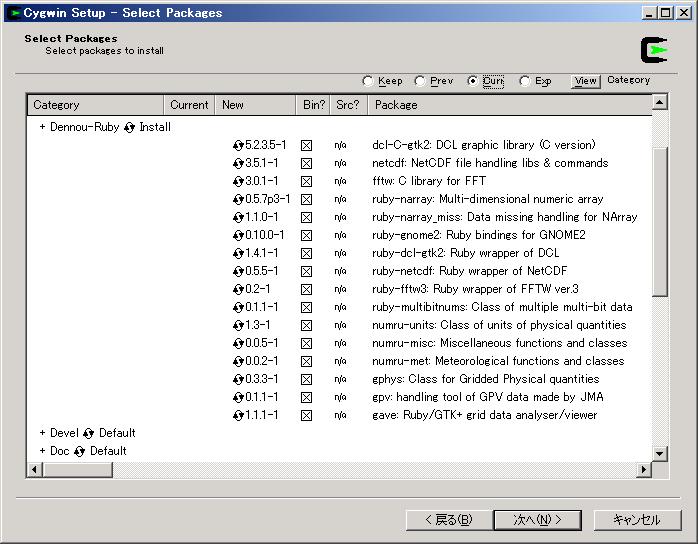Viewport: 698px width, 544px height.
Task: Cycle install mode icon for Devel category
Action: 88,433
